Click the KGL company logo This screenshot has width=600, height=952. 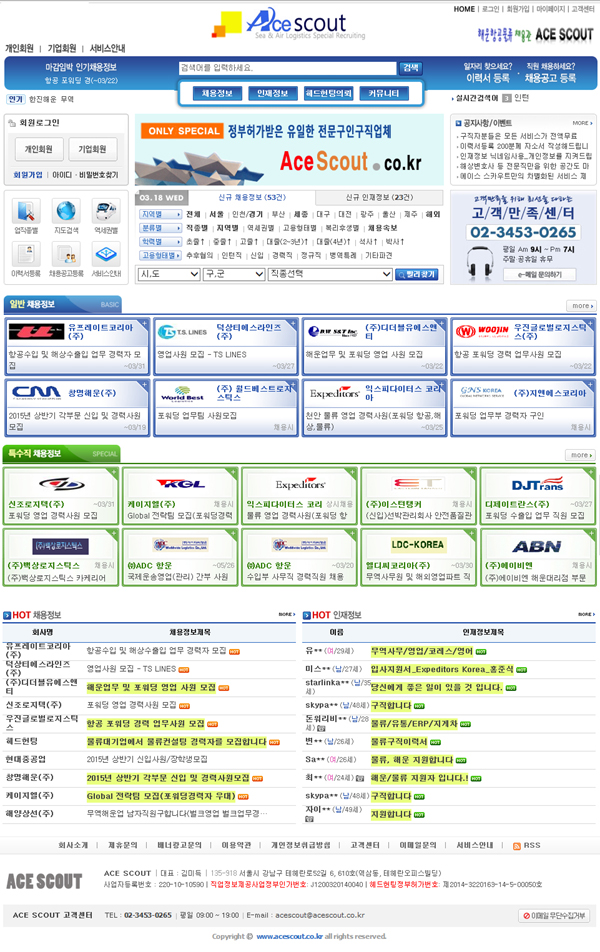[x=180, y=484]
